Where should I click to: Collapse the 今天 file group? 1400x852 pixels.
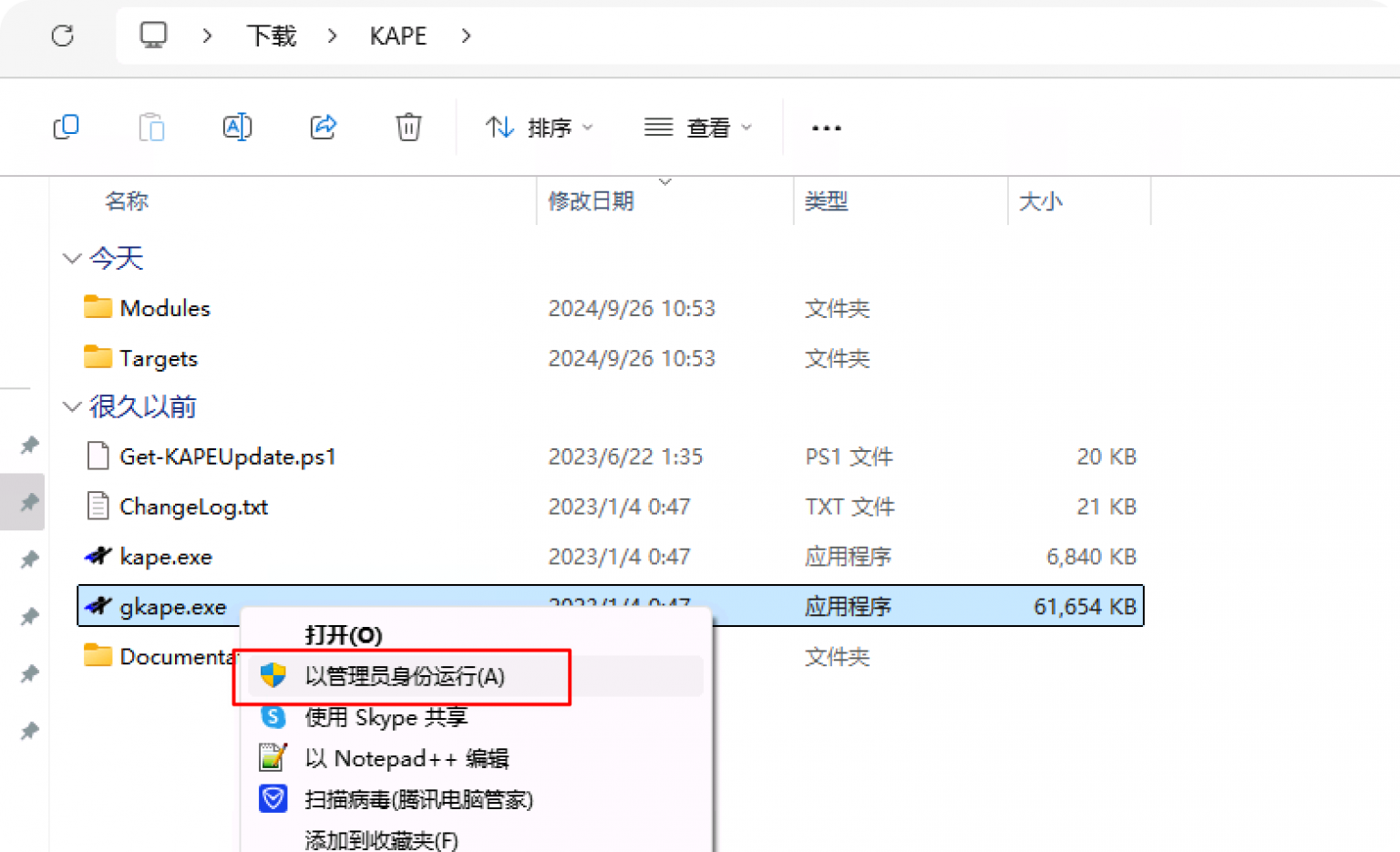[72, 258]
